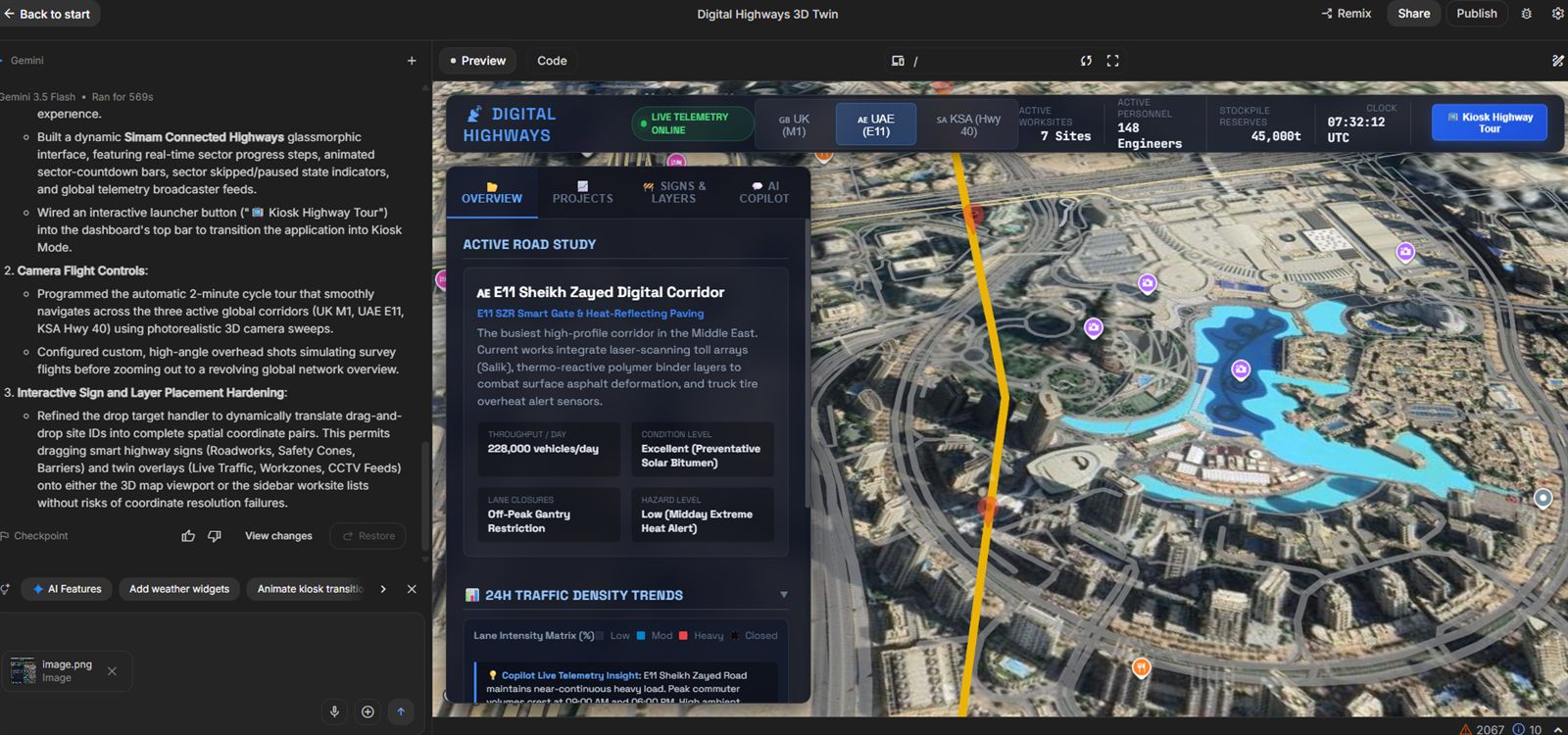Open the image.png attachment thumbnail

tap(24, 671)
